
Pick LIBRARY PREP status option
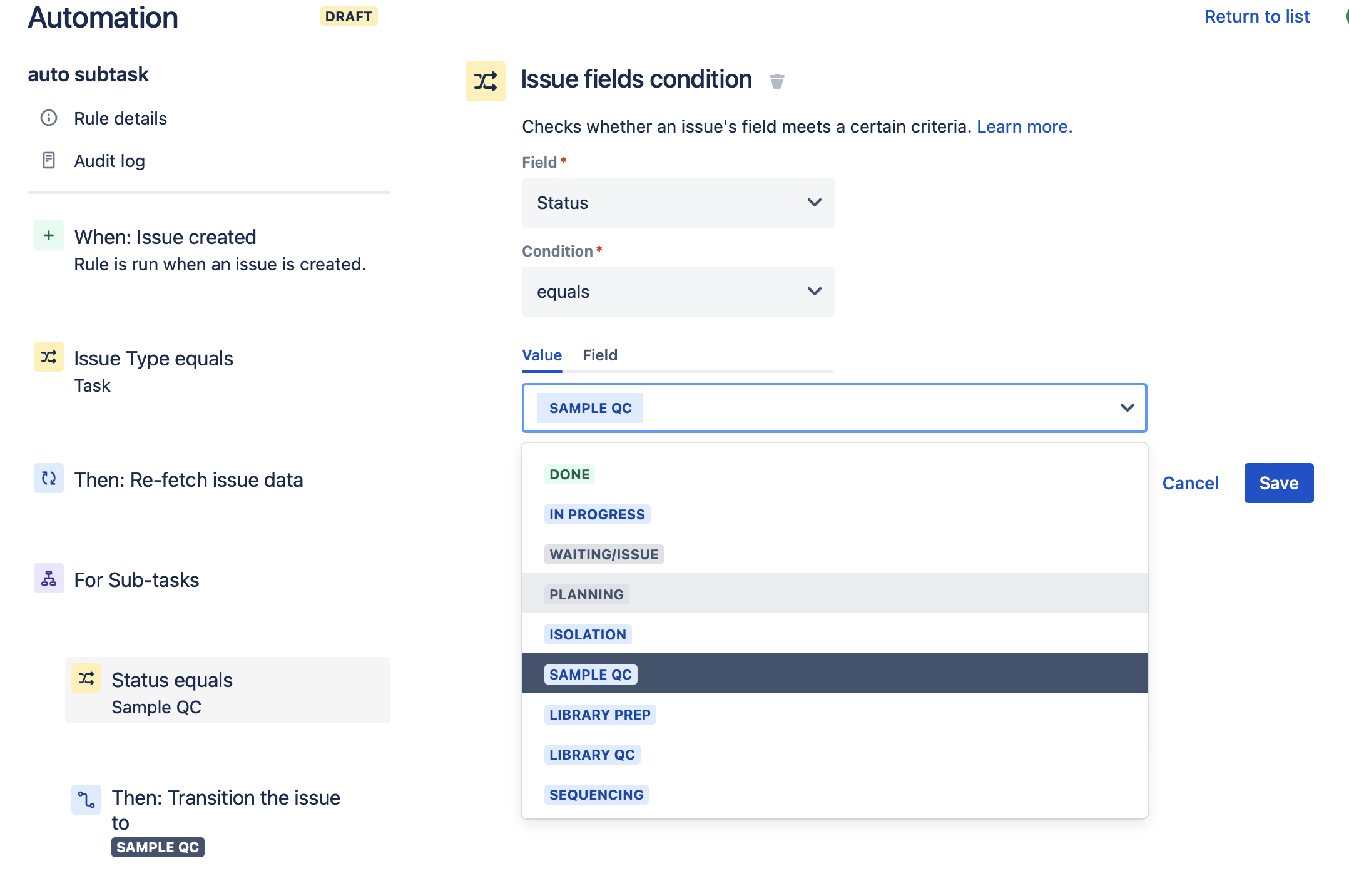point(599,715)
